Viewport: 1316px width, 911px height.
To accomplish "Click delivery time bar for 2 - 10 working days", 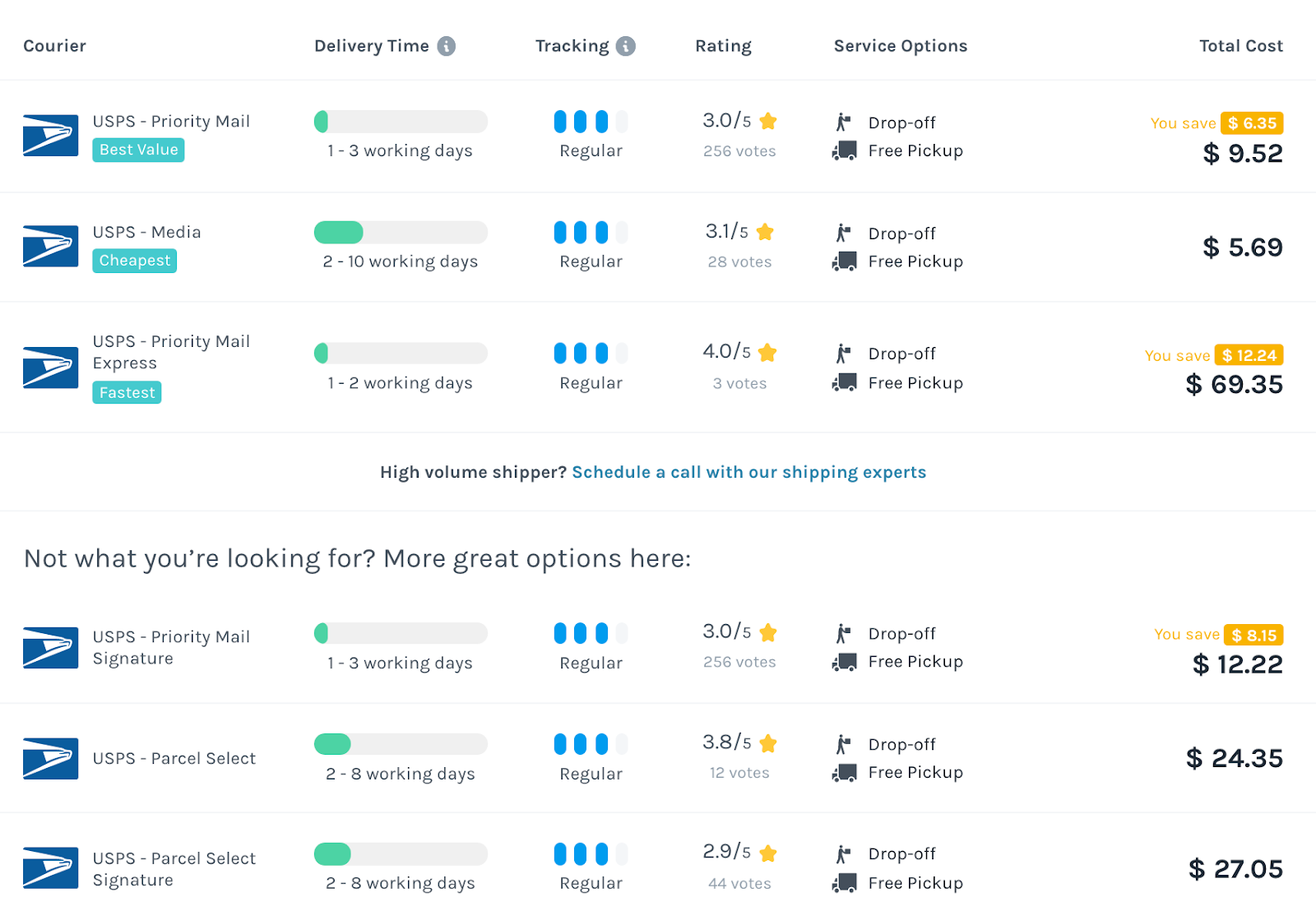I will click(x=401, y=233).
